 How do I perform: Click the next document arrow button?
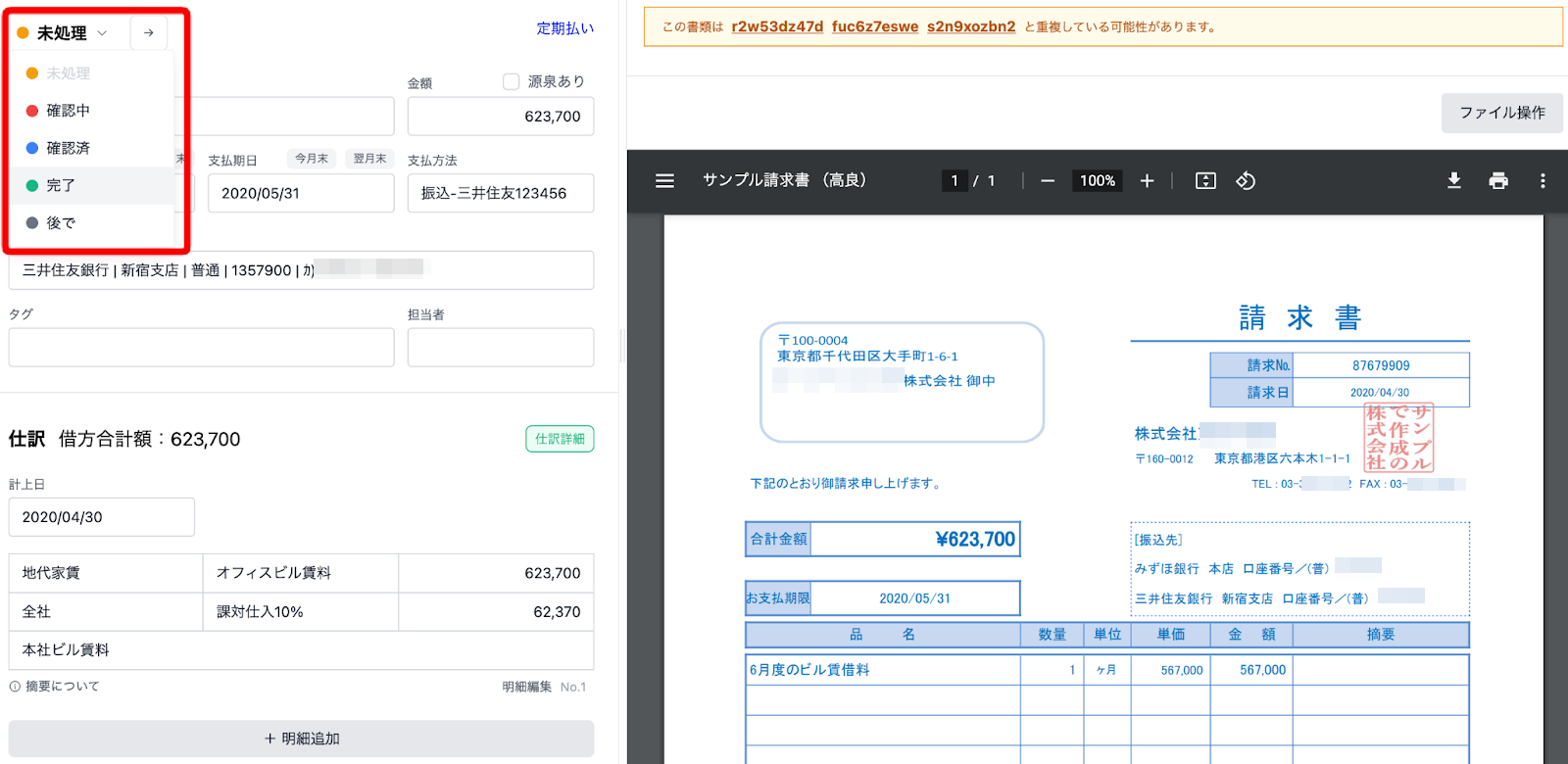coord(149,32)
